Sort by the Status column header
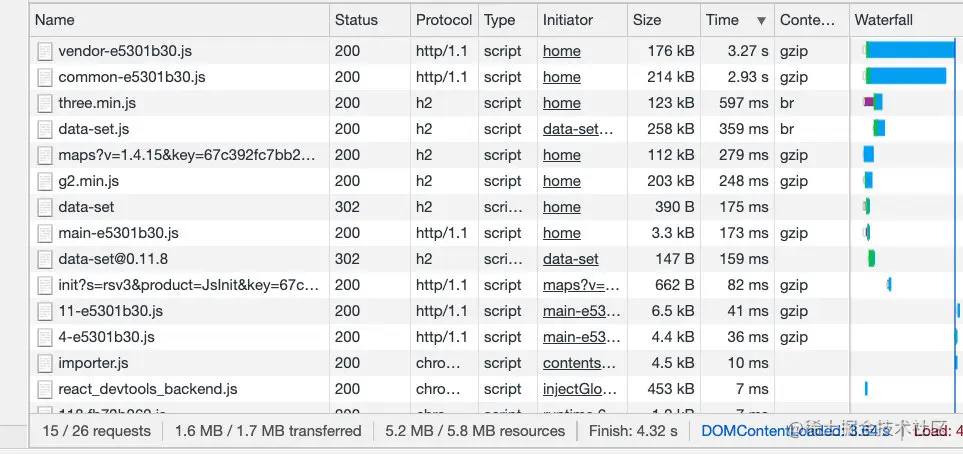This screenshot has height=454, width=963. pos(357,20)
